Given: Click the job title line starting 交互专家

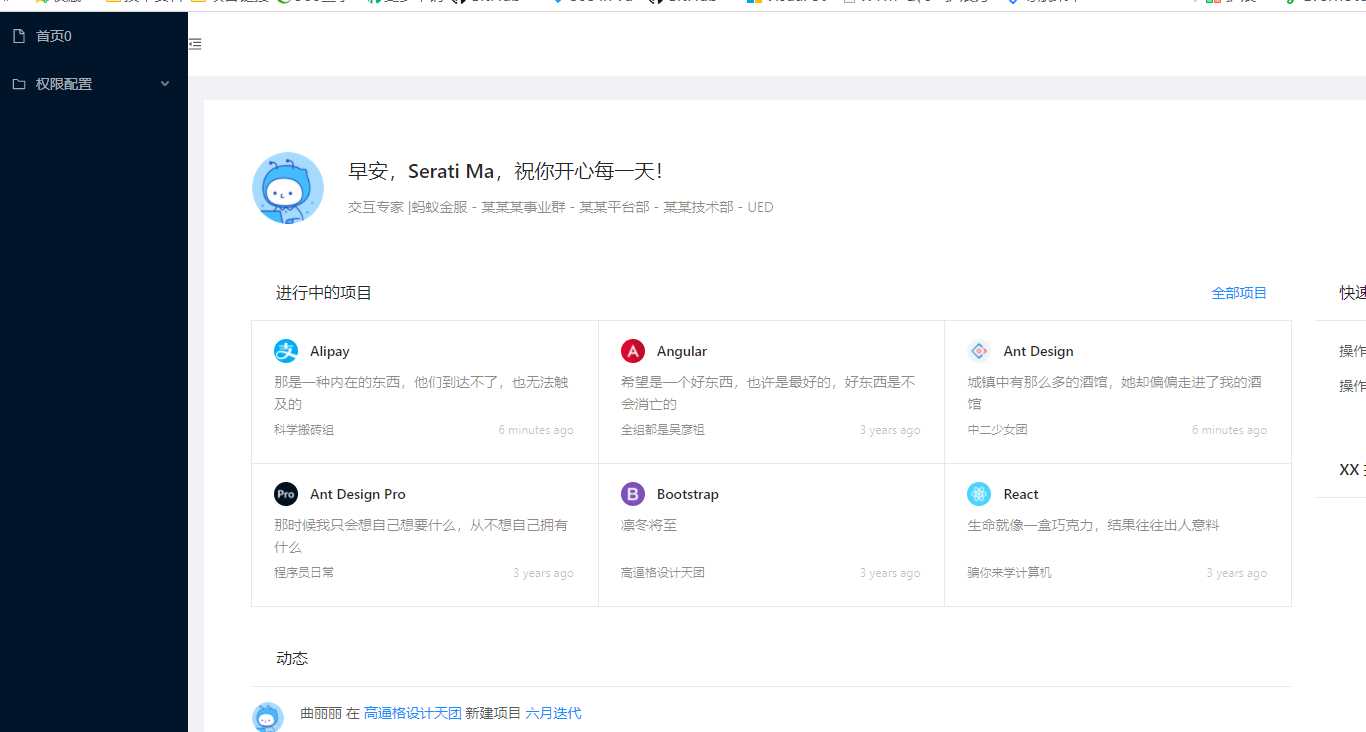Looking at the screenshot, I should [560, 207].
